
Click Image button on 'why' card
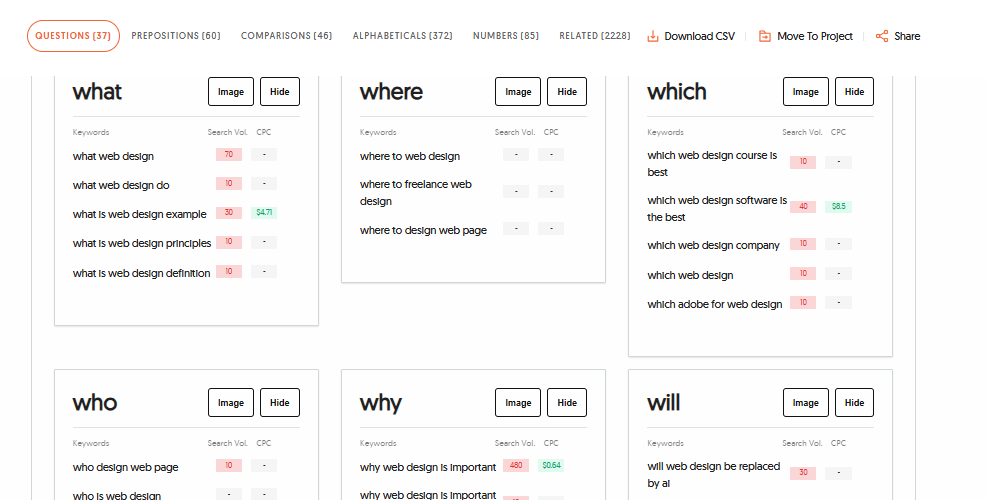coord(518,403)
